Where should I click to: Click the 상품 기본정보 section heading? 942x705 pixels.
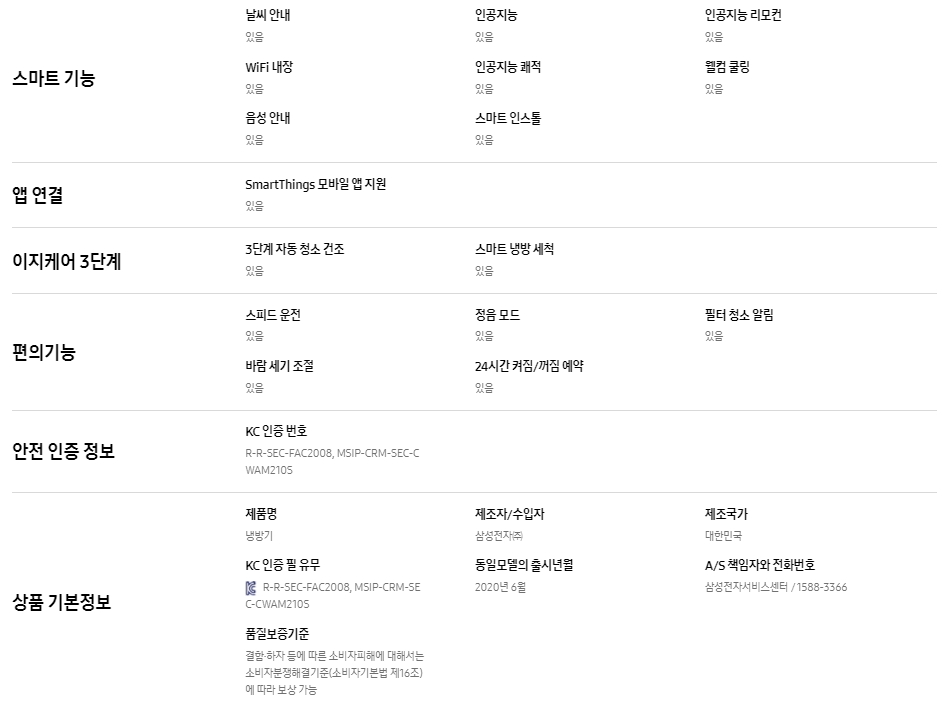(62, 602)
